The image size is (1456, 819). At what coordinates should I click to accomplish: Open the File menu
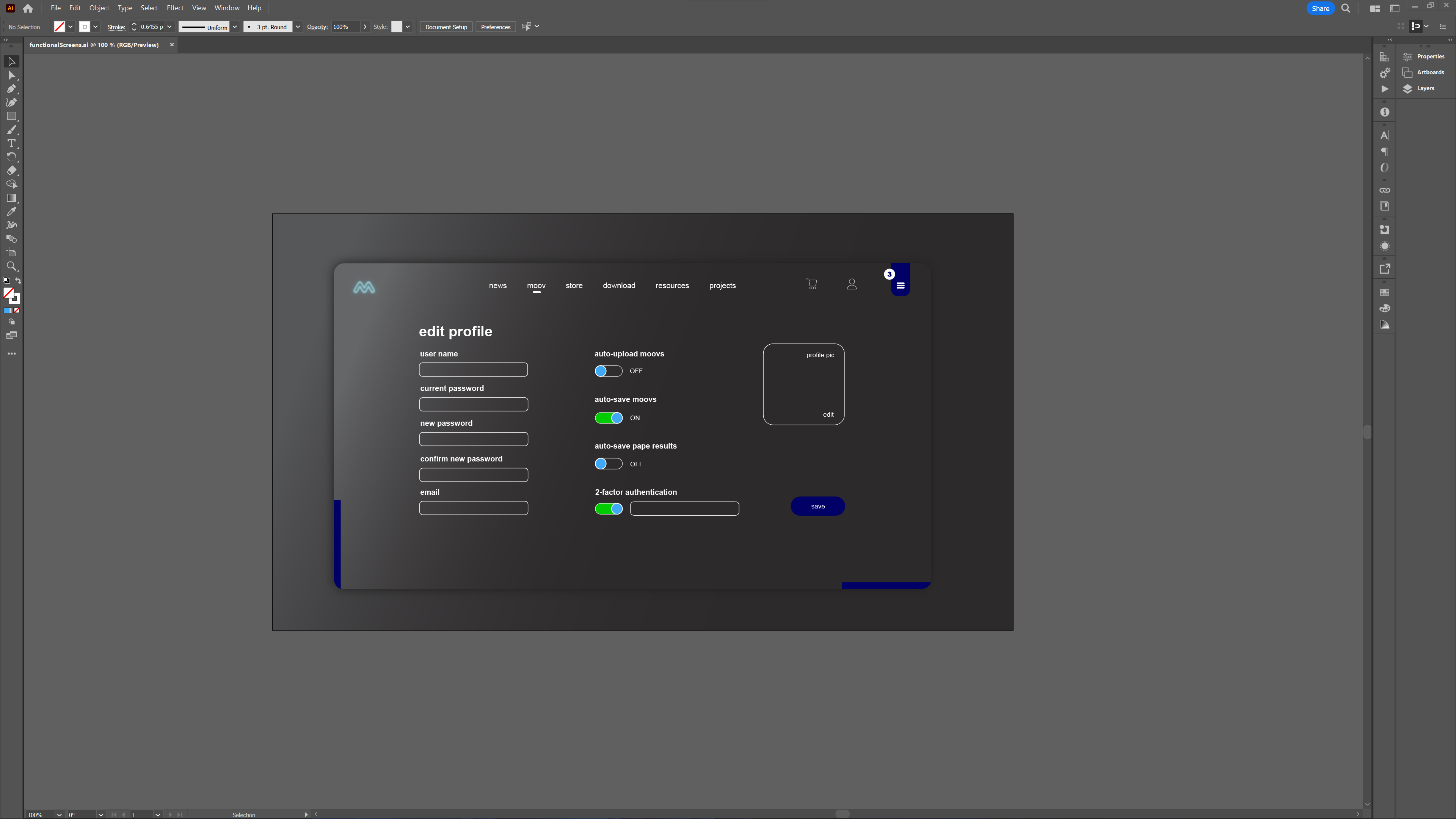tap(55, 8)
